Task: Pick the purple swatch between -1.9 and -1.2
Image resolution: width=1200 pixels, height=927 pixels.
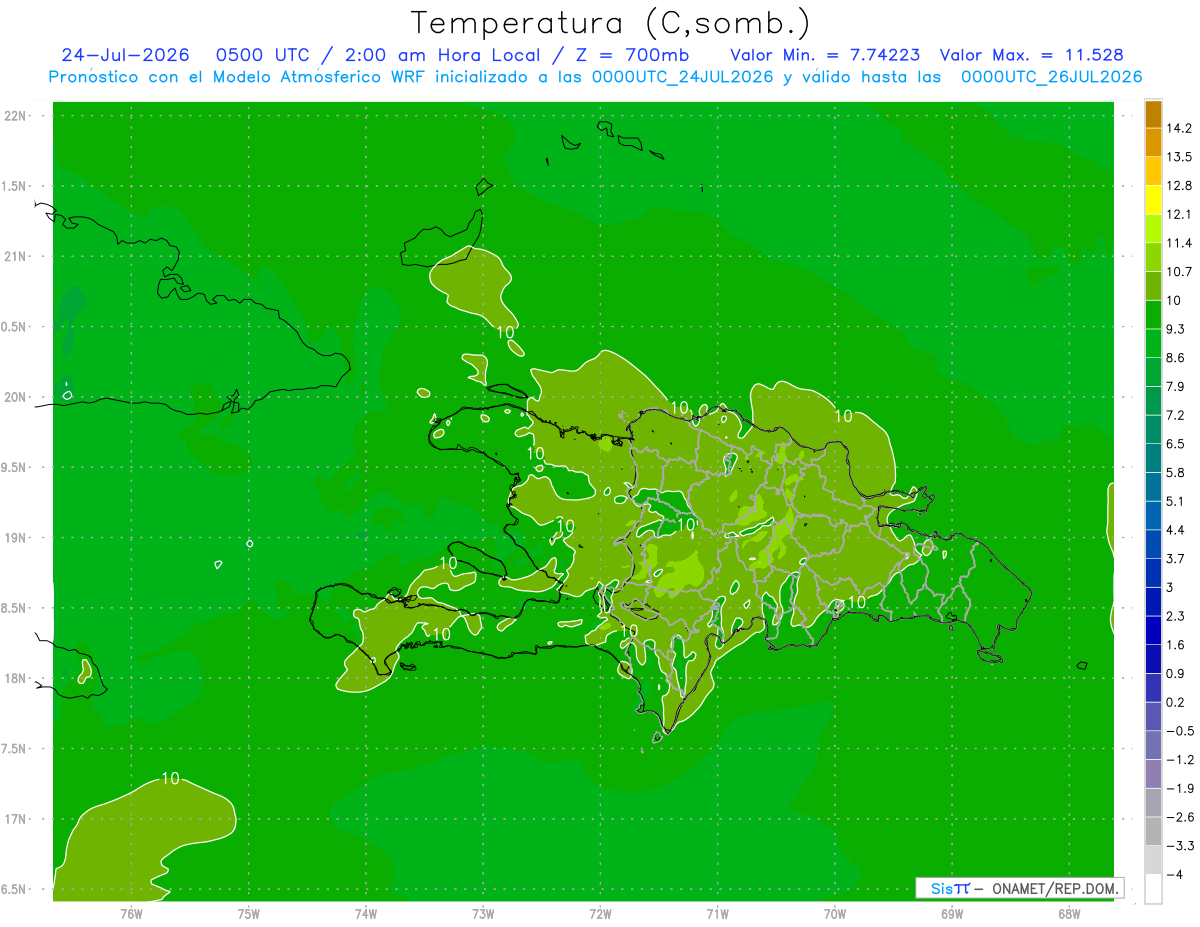Action: 1153,773
